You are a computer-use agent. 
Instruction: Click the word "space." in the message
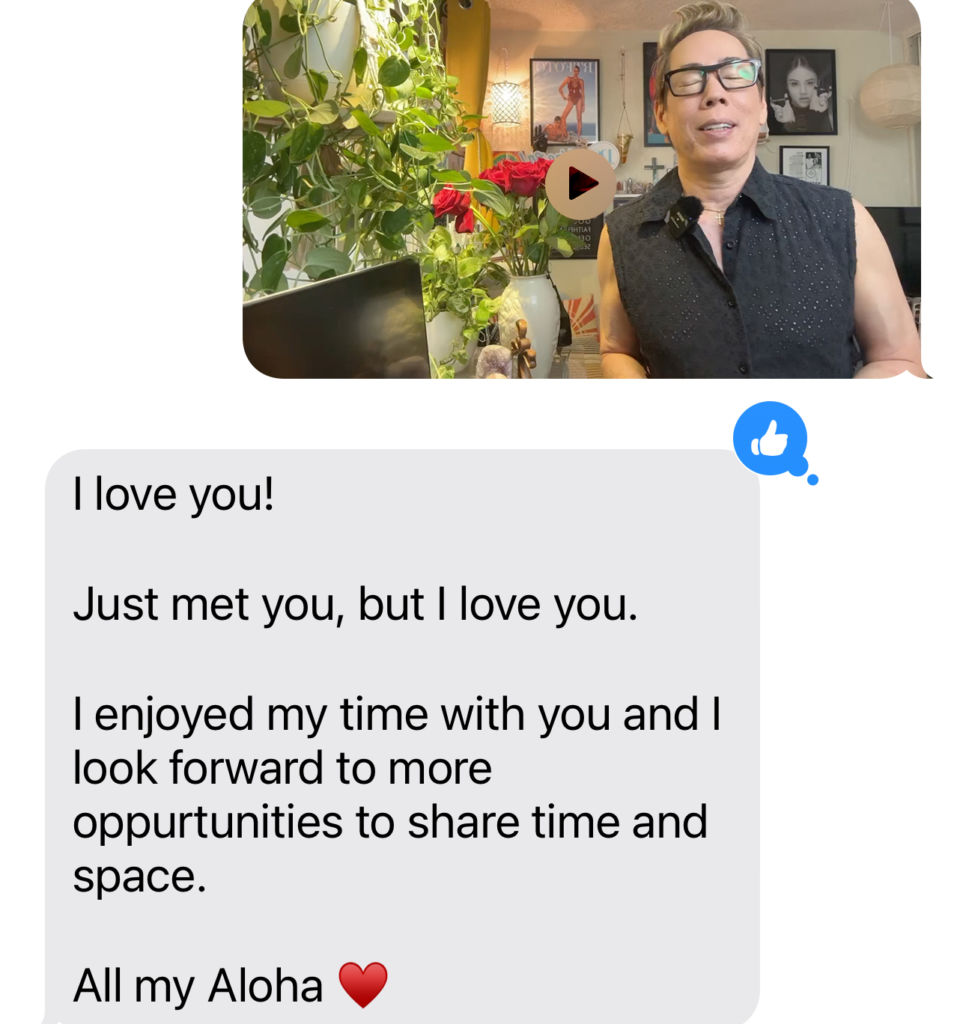pos(139,877)
